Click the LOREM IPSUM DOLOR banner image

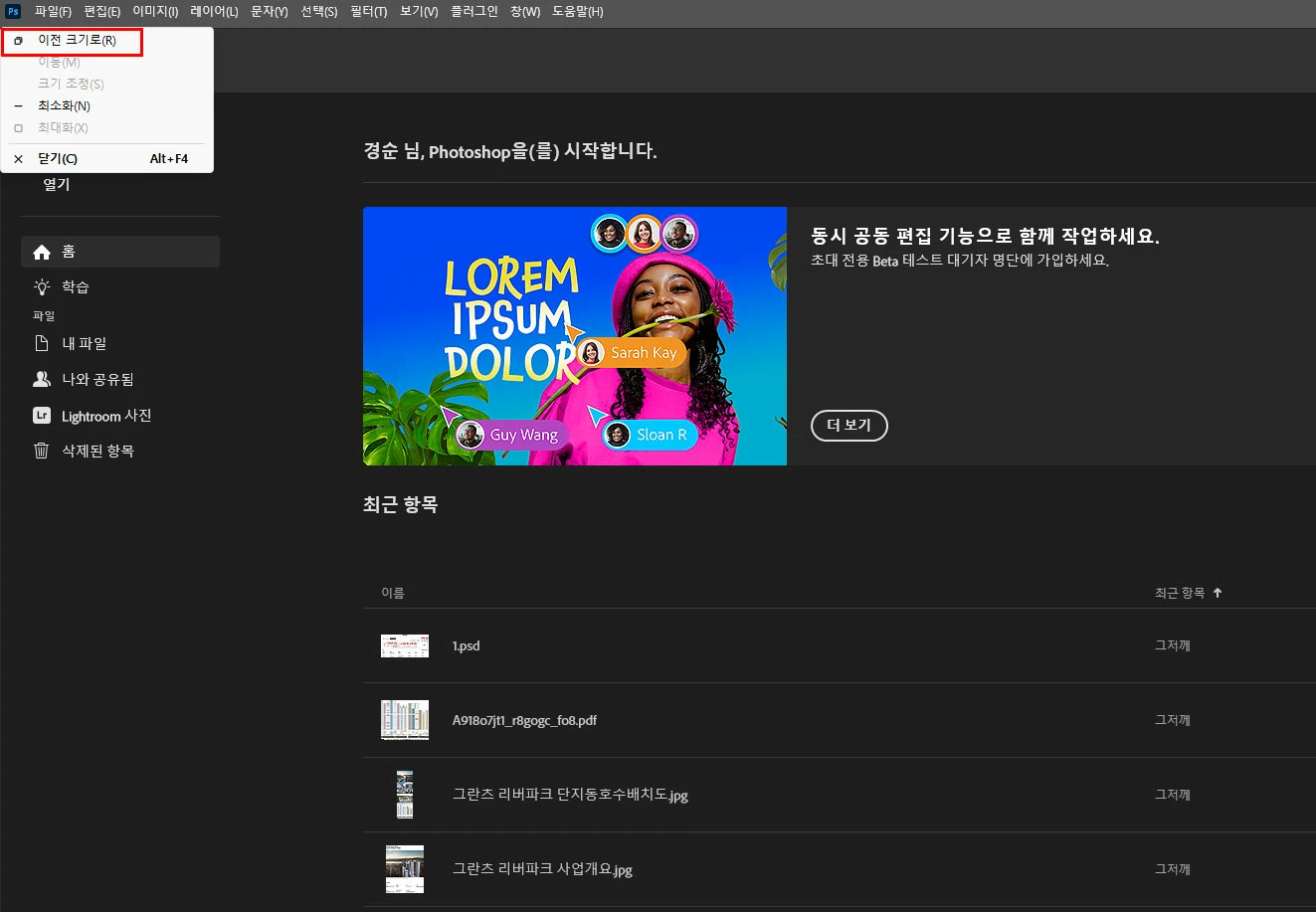pyautogui.click(x=575, y=336)
